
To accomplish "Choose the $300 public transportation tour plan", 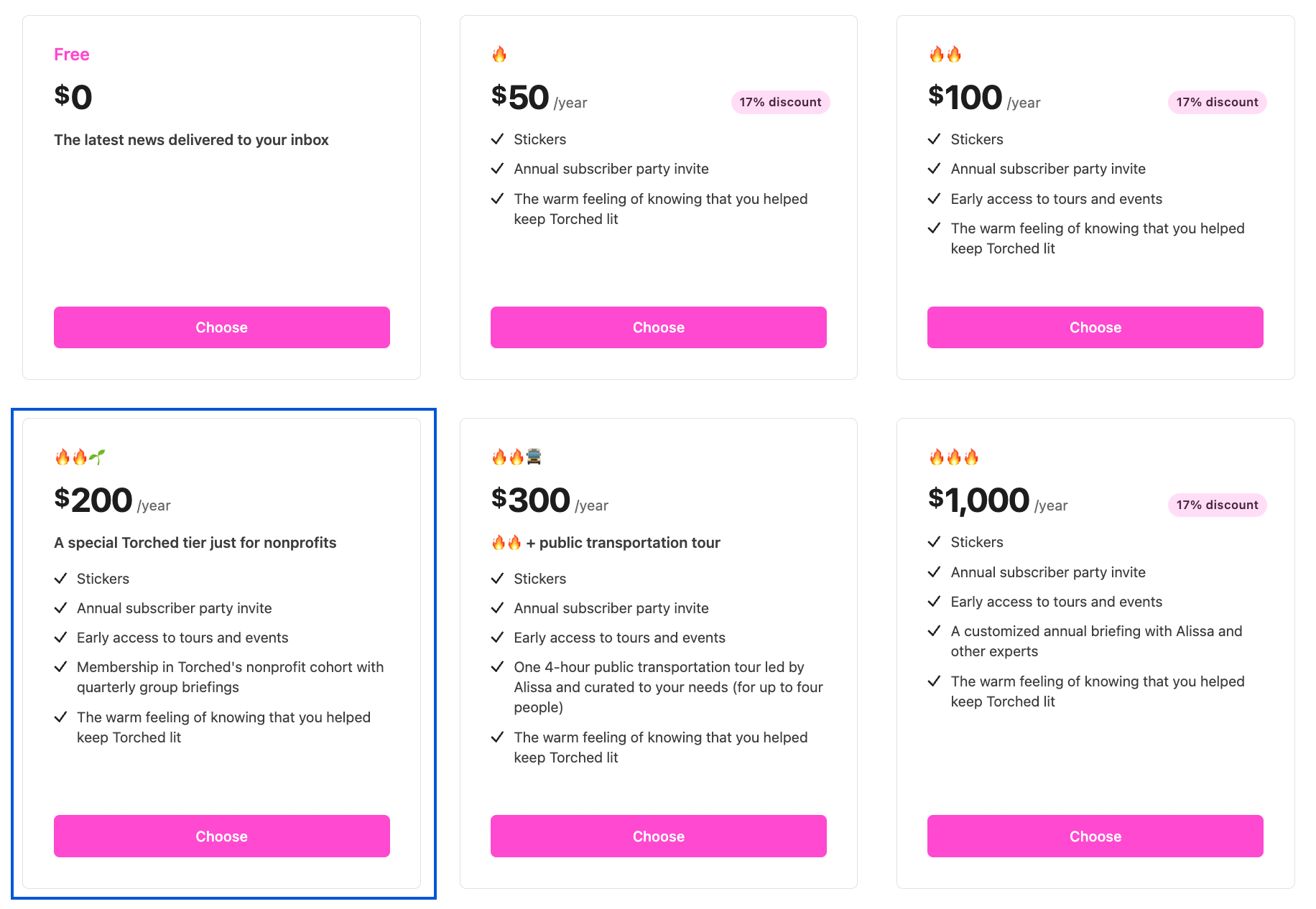I will pos(658,836).
